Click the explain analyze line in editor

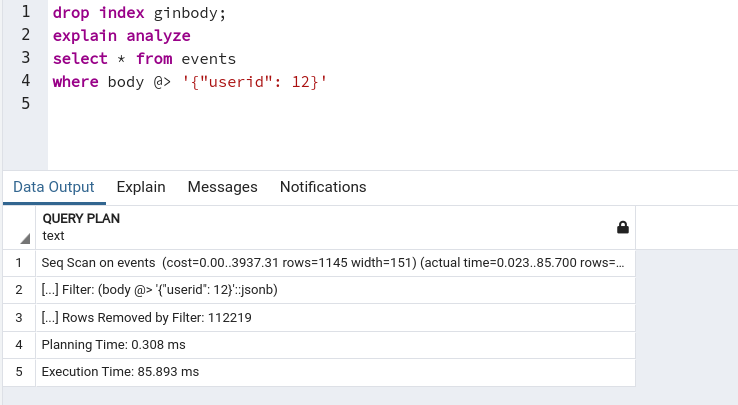(121, 36)
